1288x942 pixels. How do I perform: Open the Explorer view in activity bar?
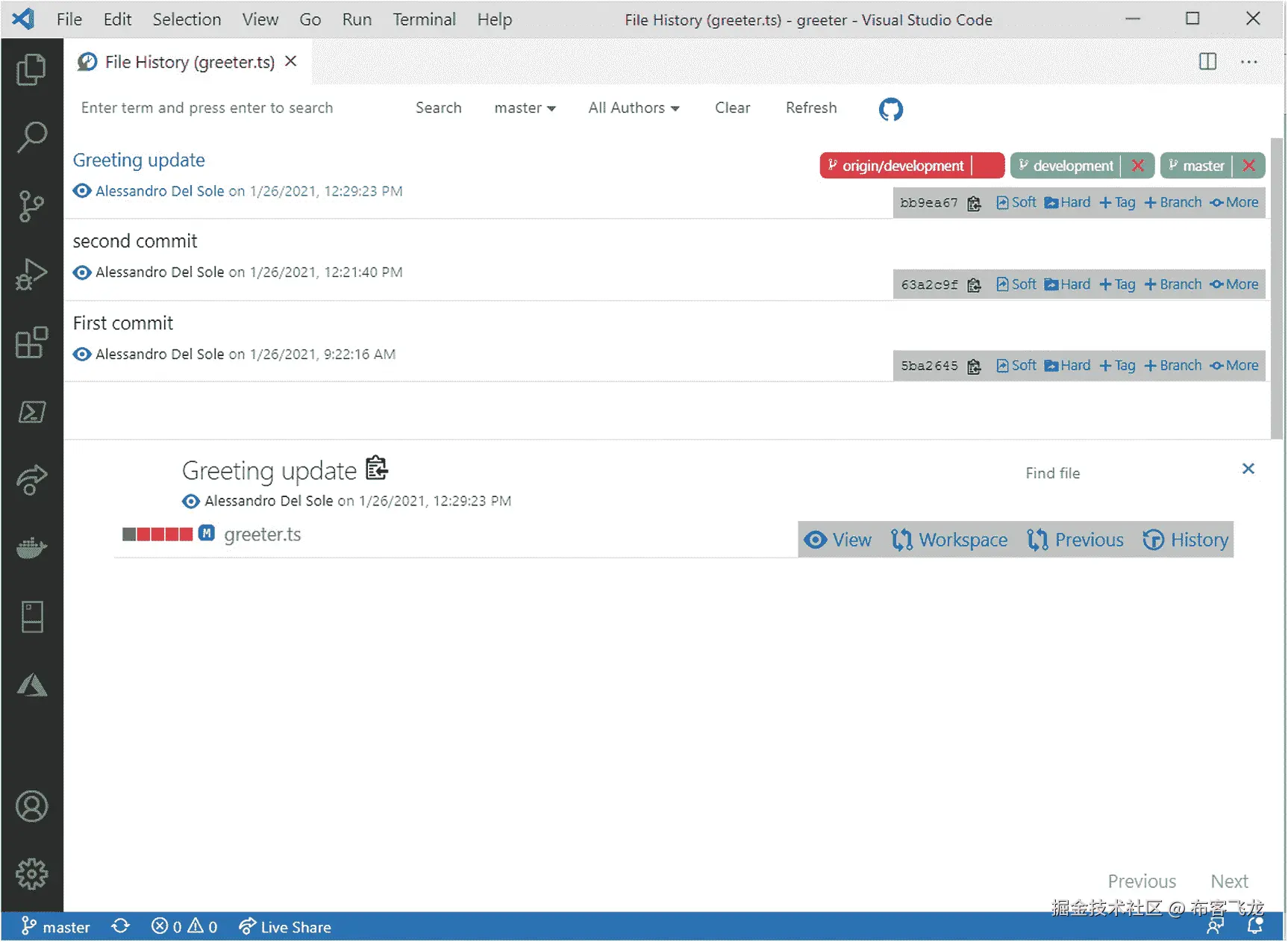tap(31, 69)
